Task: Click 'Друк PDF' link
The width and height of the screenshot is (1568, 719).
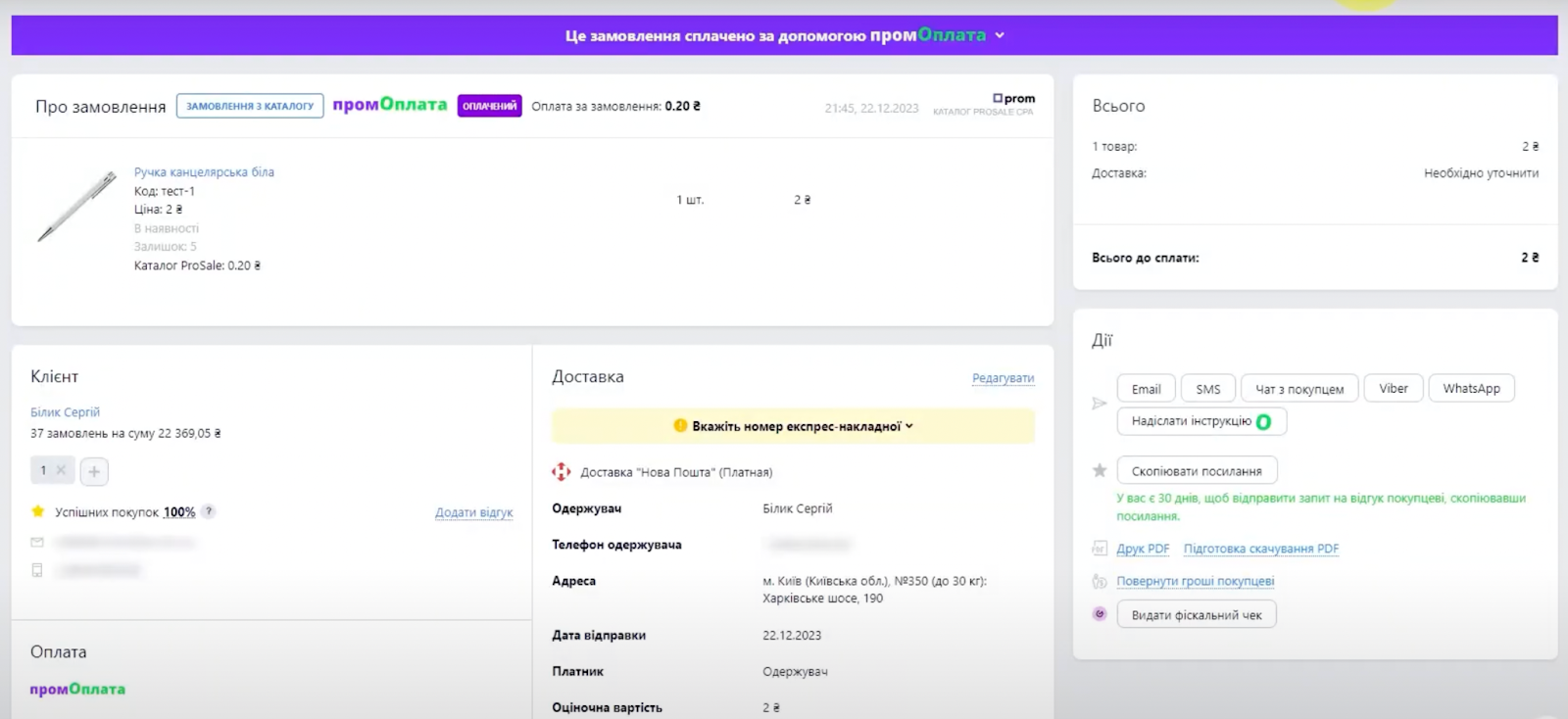Action: tap(1143, 549)
